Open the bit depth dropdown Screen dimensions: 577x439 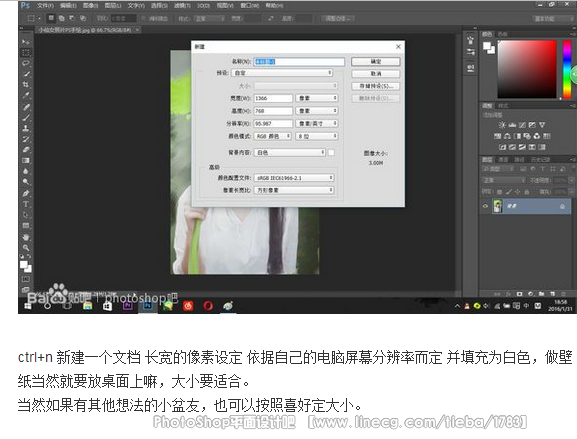pyautogui.click(x=317, y=136)
